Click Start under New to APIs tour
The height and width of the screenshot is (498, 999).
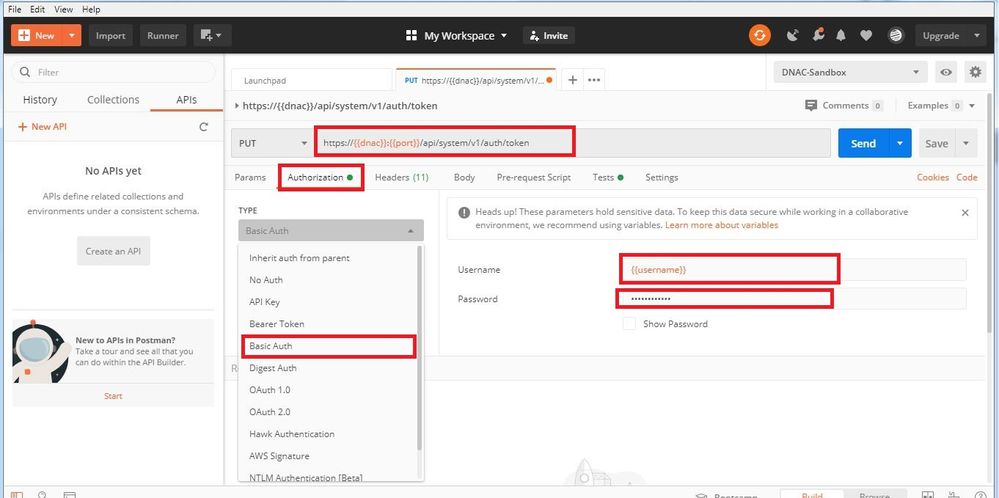point(113,396)
